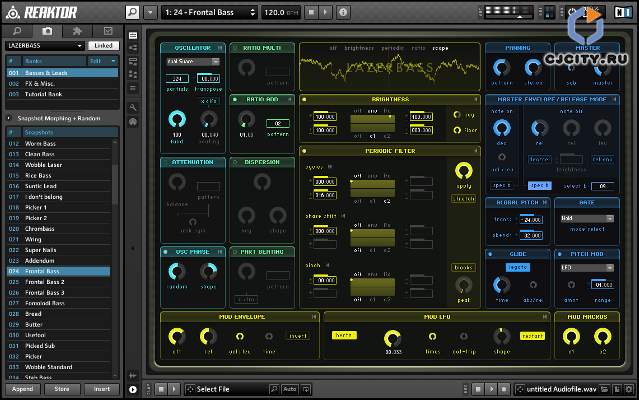Viewport: 639px width, 400px height.
Task: Select the Worm Bass snapshot
Action: tap(59, 144)
